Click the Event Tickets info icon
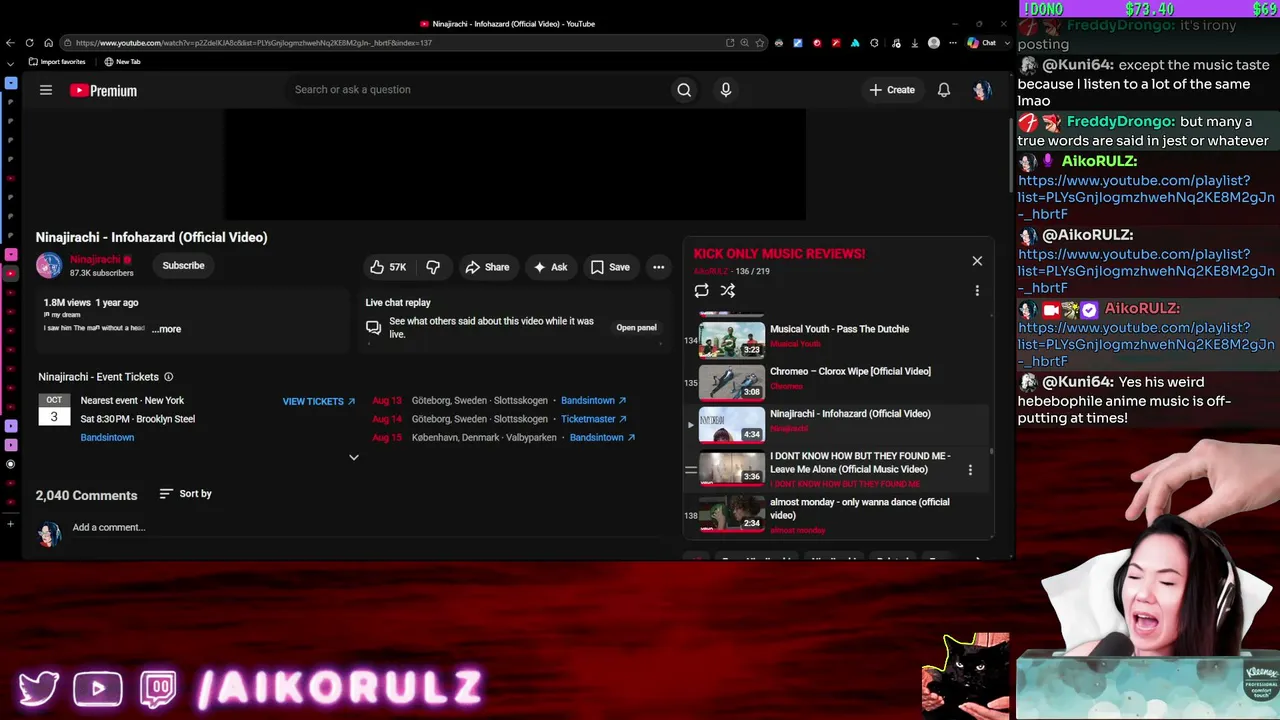 pos(168,377)
